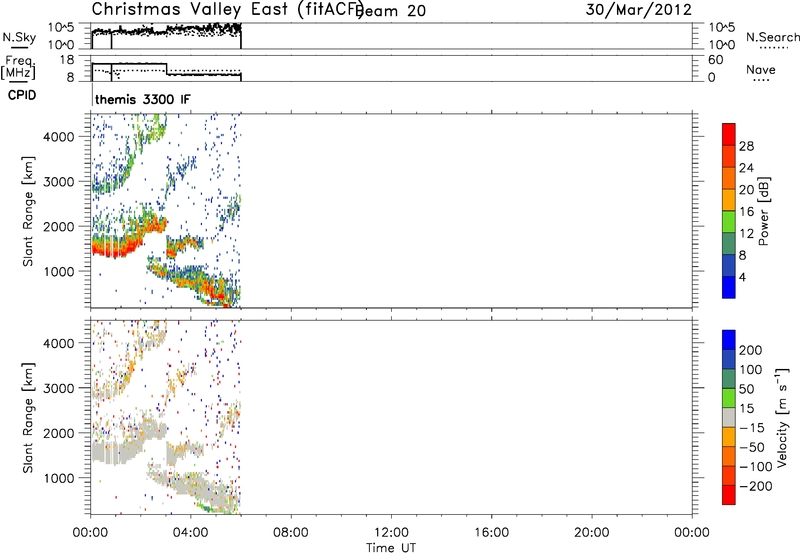Click the date label "30/Mar/2012"

click(638, 9)
